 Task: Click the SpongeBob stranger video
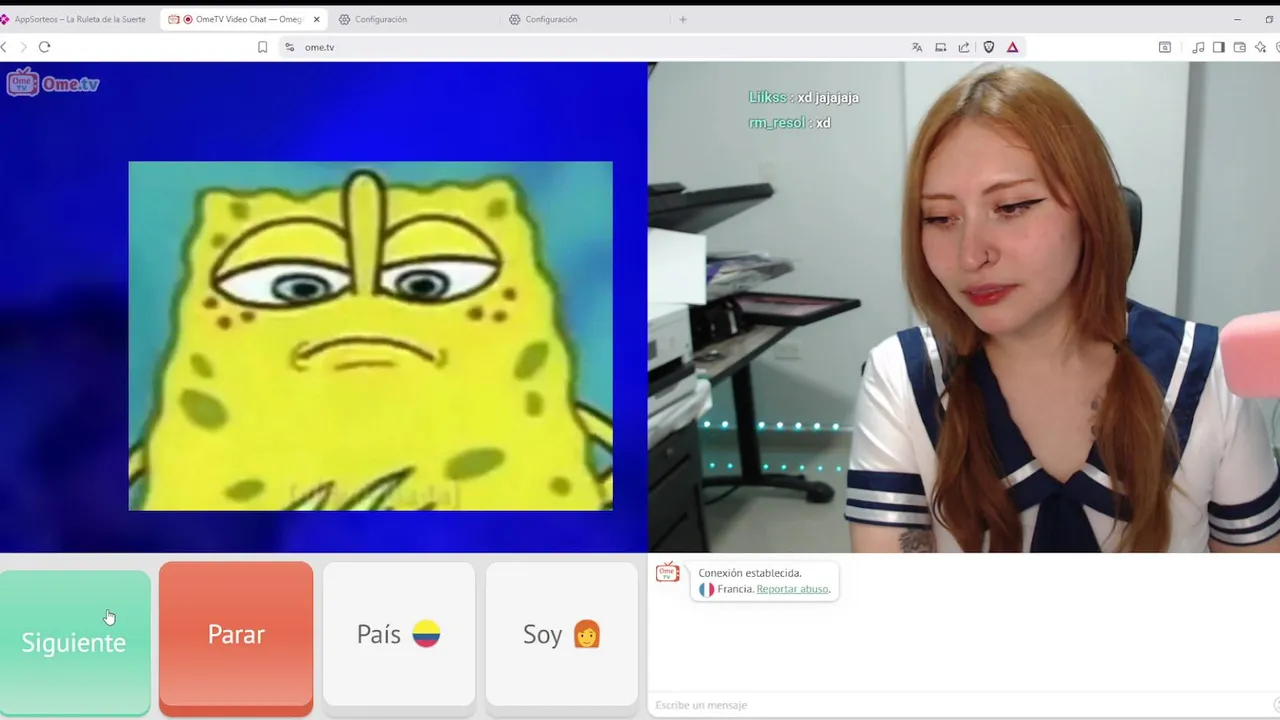coord(370,336)
